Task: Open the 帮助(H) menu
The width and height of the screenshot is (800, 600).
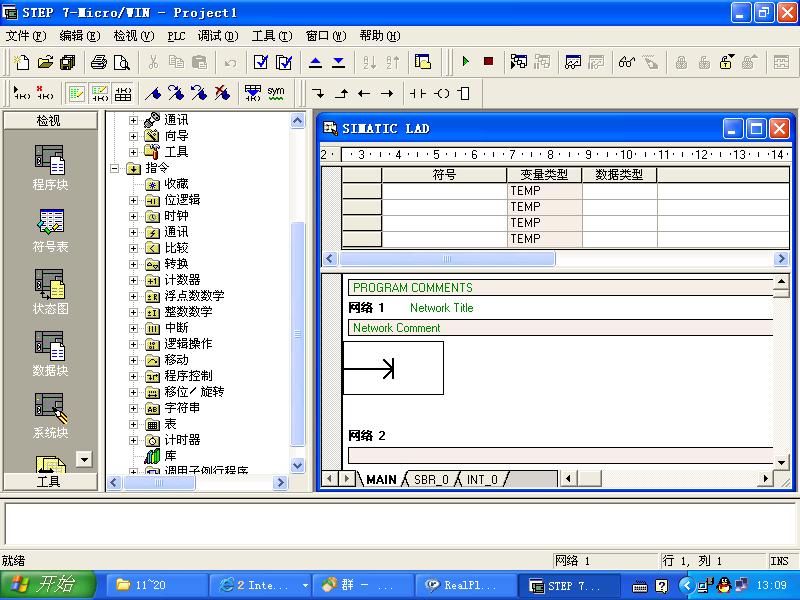Action: 380,36
